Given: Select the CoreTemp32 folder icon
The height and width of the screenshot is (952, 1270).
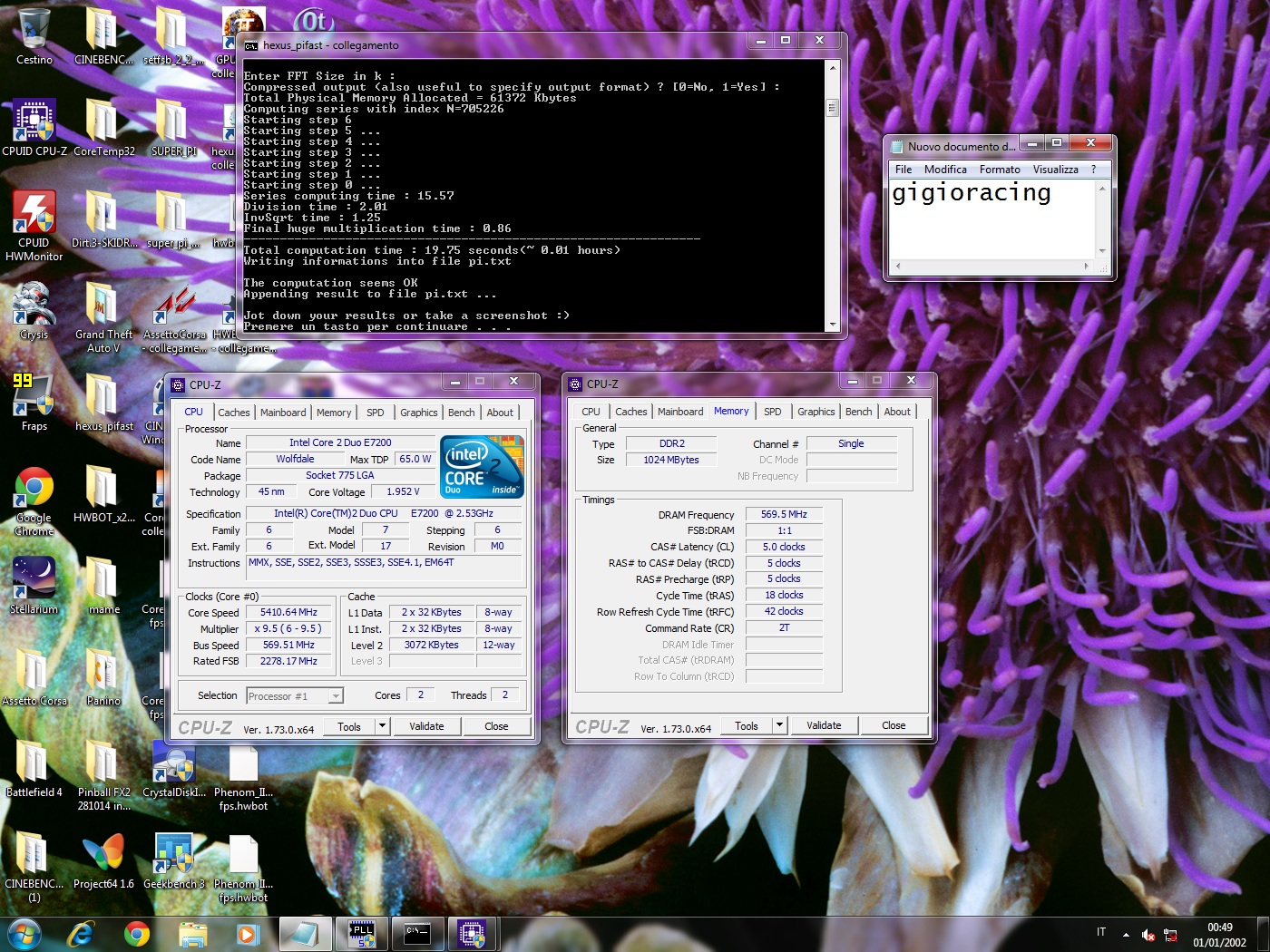Looking at the screenshot, I should [x=103, y=128].
